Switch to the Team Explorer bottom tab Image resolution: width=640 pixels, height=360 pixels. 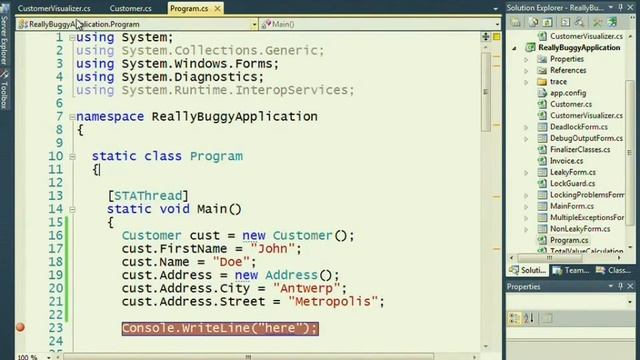571,270
